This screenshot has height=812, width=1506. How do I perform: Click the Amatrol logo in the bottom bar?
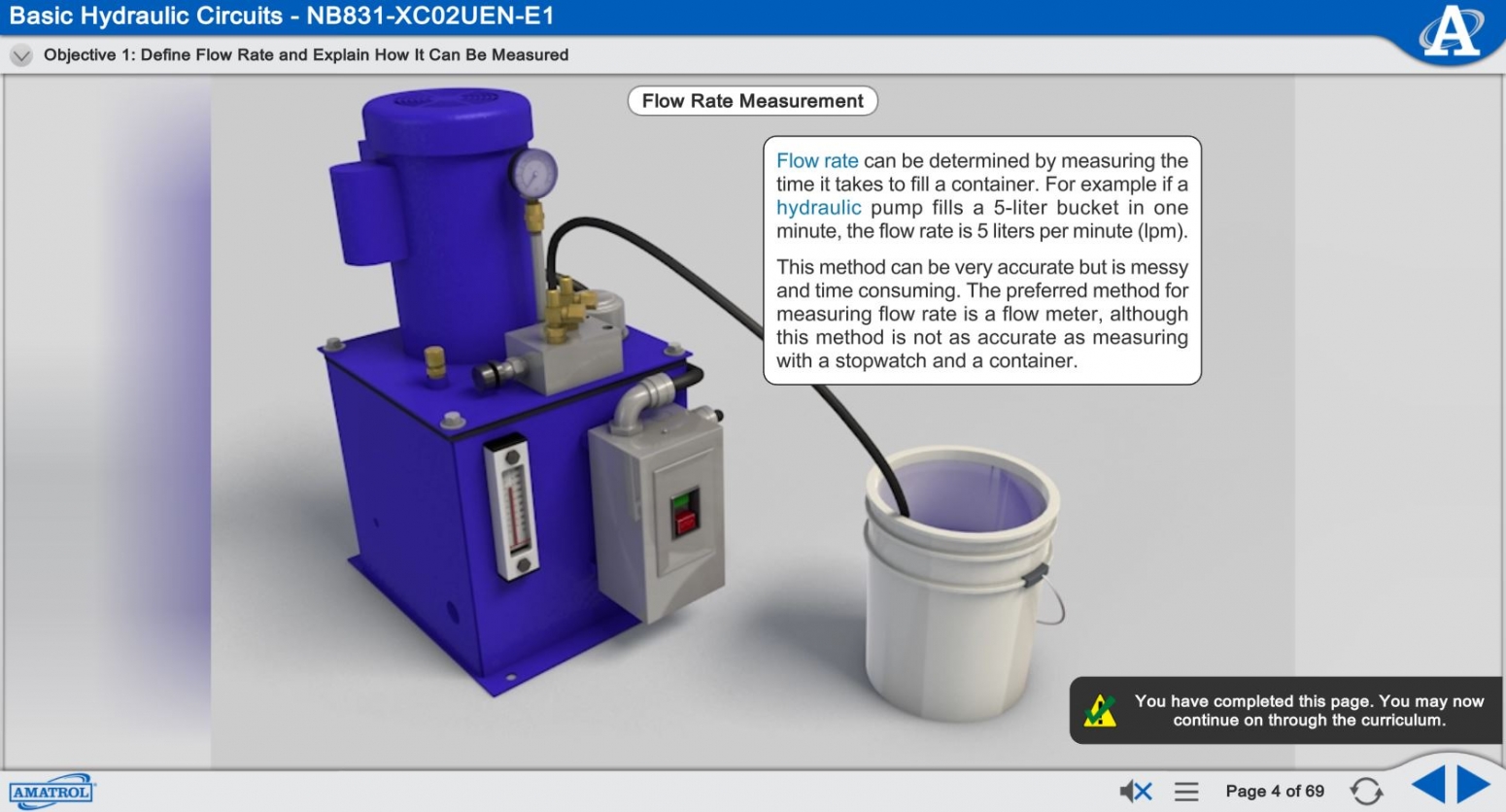(x=52, y=792)
